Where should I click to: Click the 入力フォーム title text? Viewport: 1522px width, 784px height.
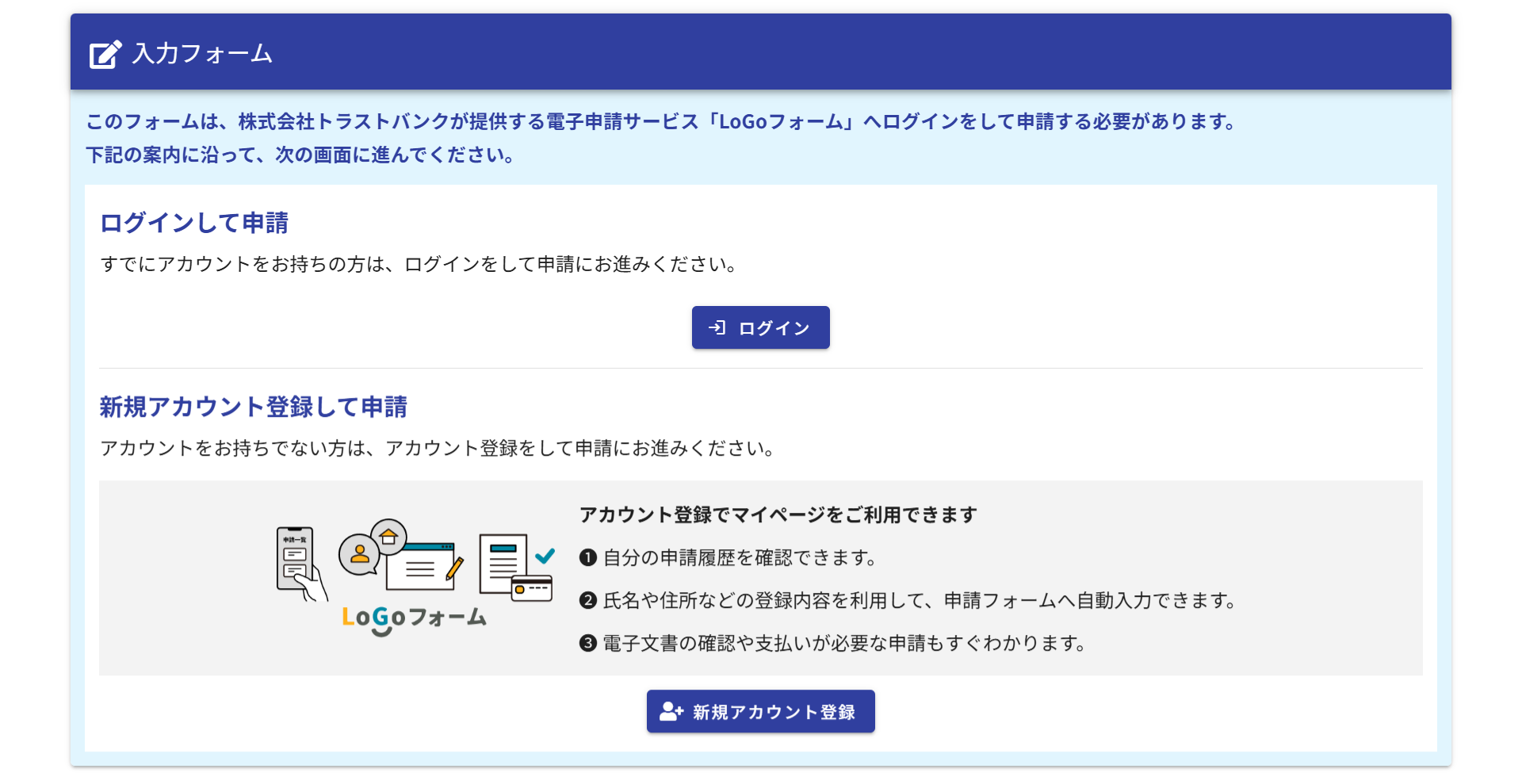[202, 54]
